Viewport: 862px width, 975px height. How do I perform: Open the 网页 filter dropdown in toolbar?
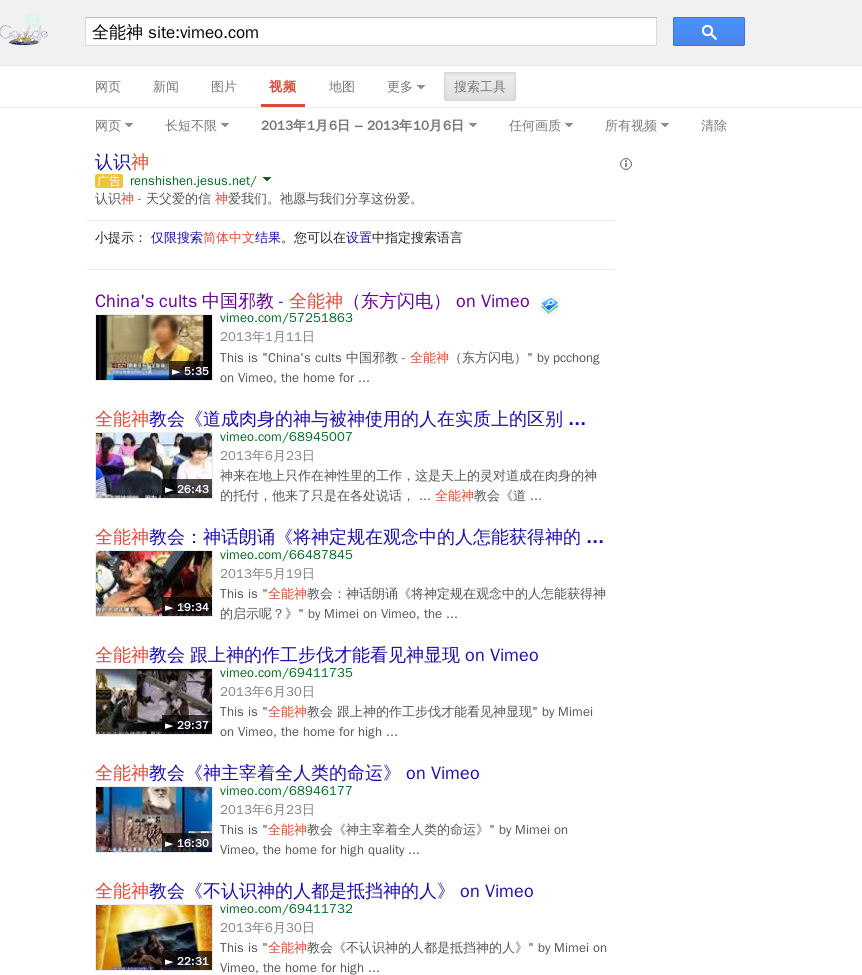[x=113, y=125]
